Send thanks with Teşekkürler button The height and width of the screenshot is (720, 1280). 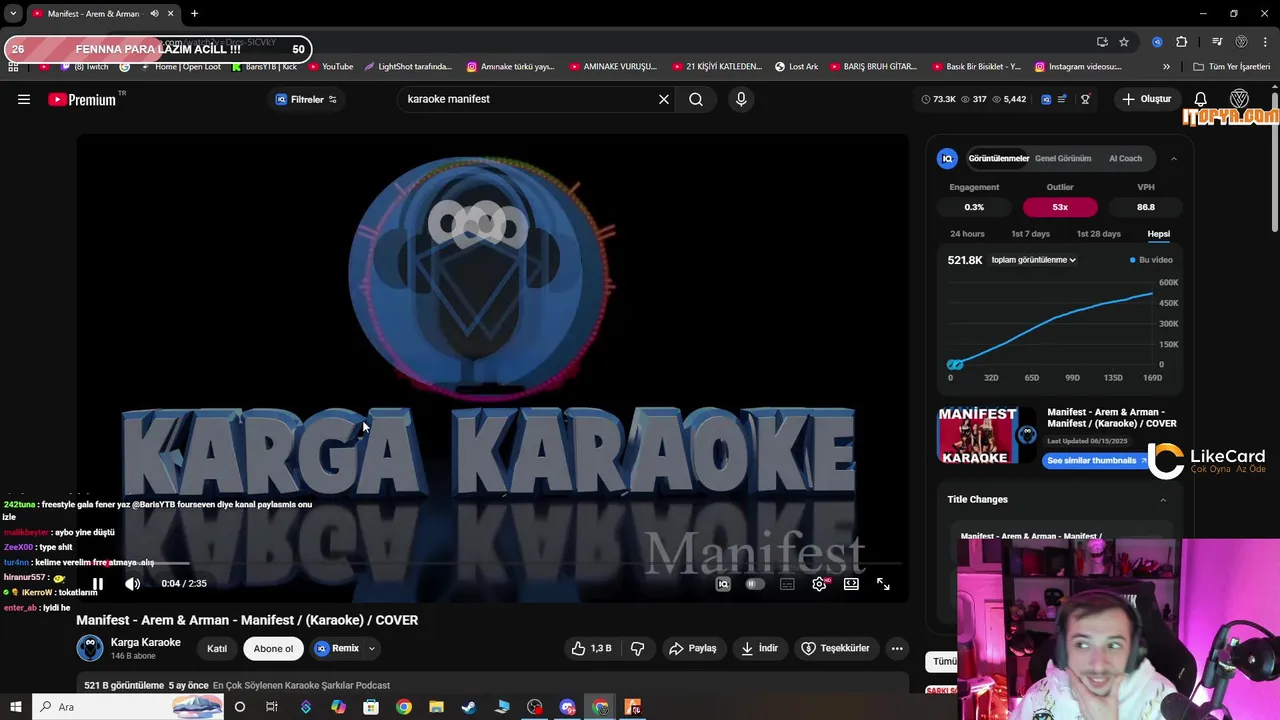coord(836,648)
